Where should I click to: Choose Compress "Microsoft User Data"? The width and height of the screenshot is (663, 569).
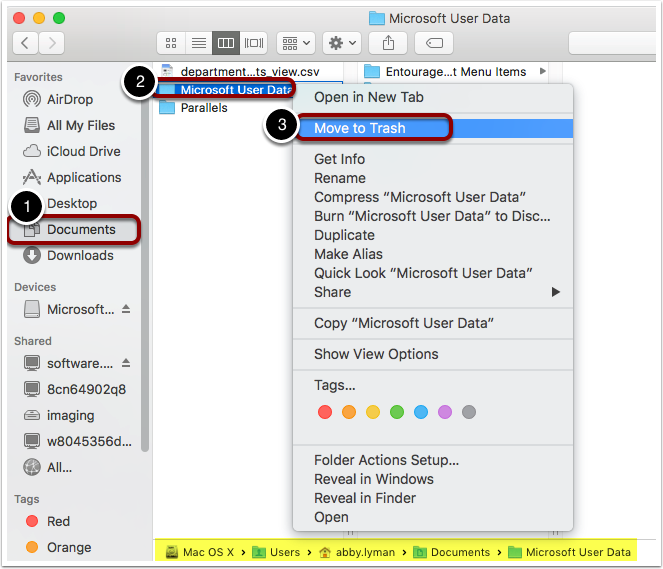pyautogui.click(x=433, y=197)
